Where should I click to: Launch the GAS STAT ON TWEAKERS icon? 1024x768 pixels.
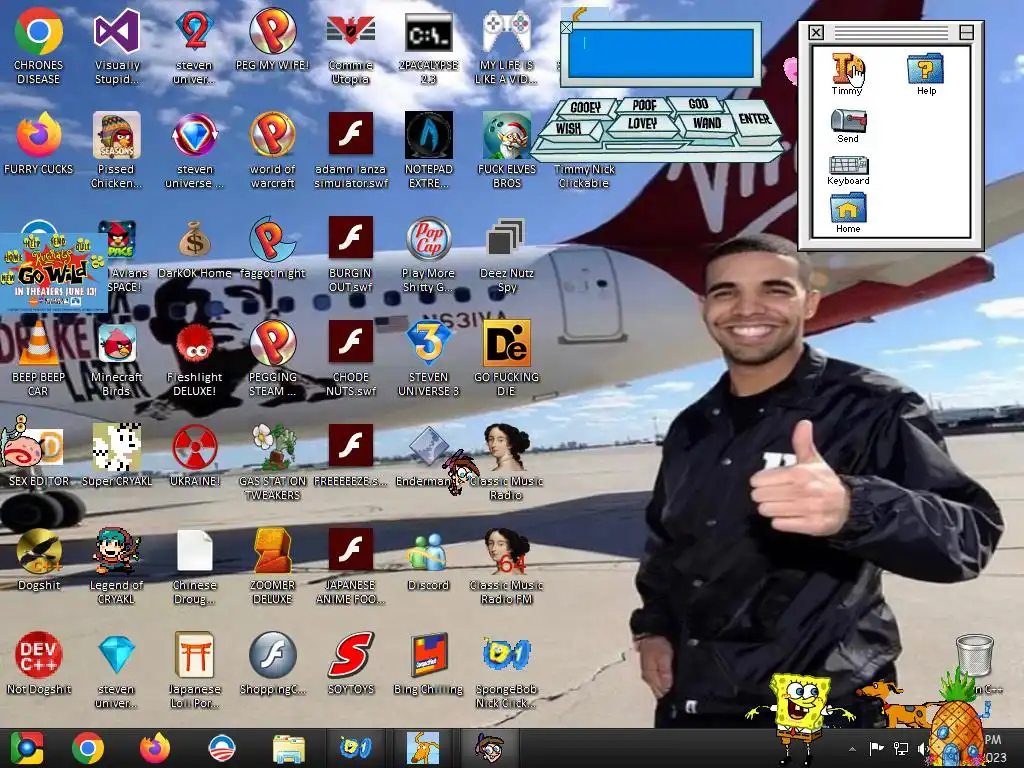(274, 447)
